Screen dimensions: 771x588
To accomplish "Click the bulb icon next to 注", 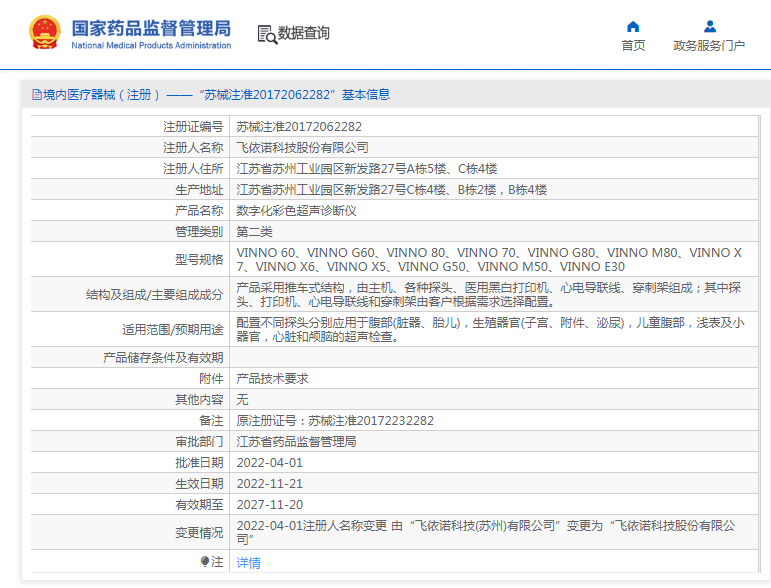I will (x=205, y=561).
